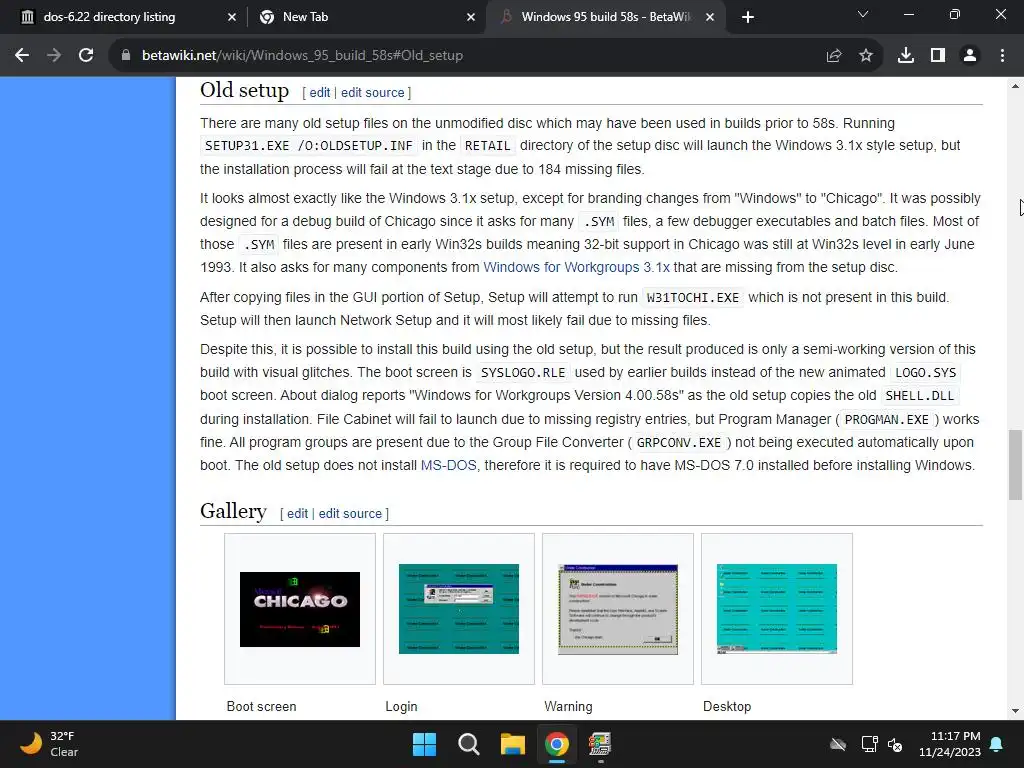Open the Windows Start menu

point(424,744)
